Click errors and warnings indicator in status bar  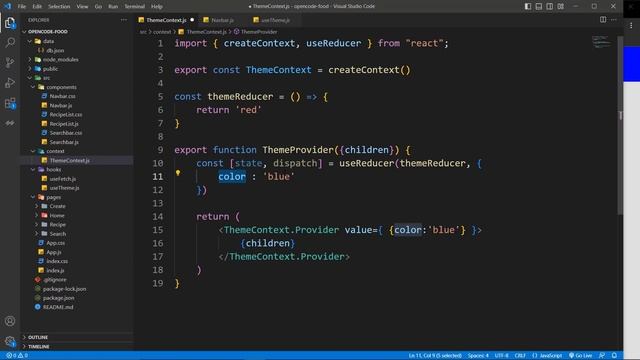pyautogui.click(x=17, y=356)
